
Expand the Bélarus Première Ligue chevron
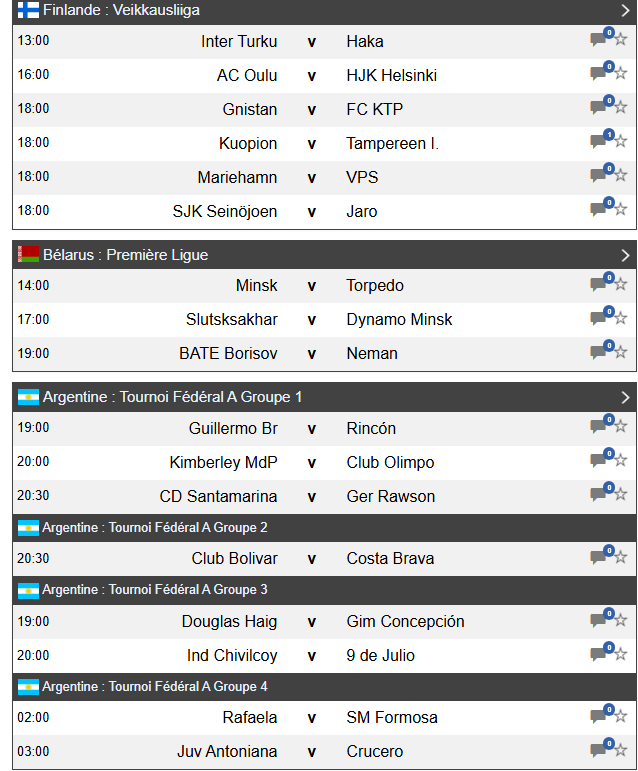click(x=625, y=255)
